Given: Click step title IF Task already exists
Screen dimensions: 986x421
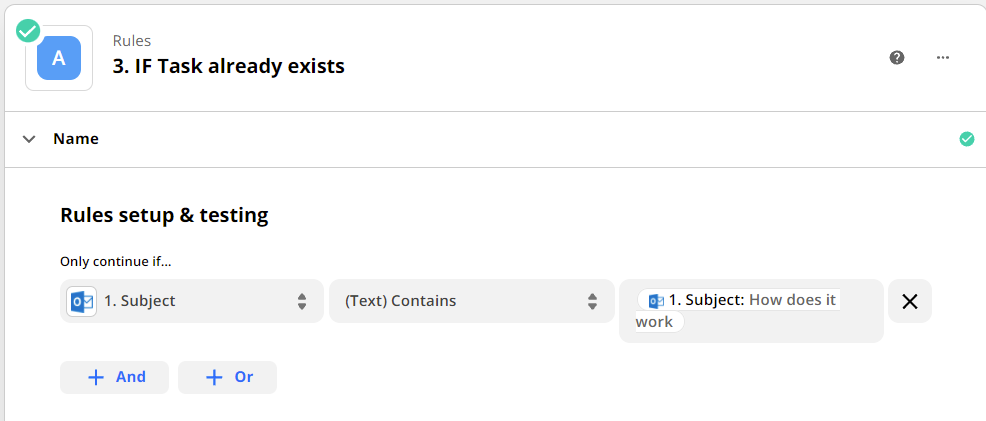Looking at the screenshot, I should coord(229,66).
